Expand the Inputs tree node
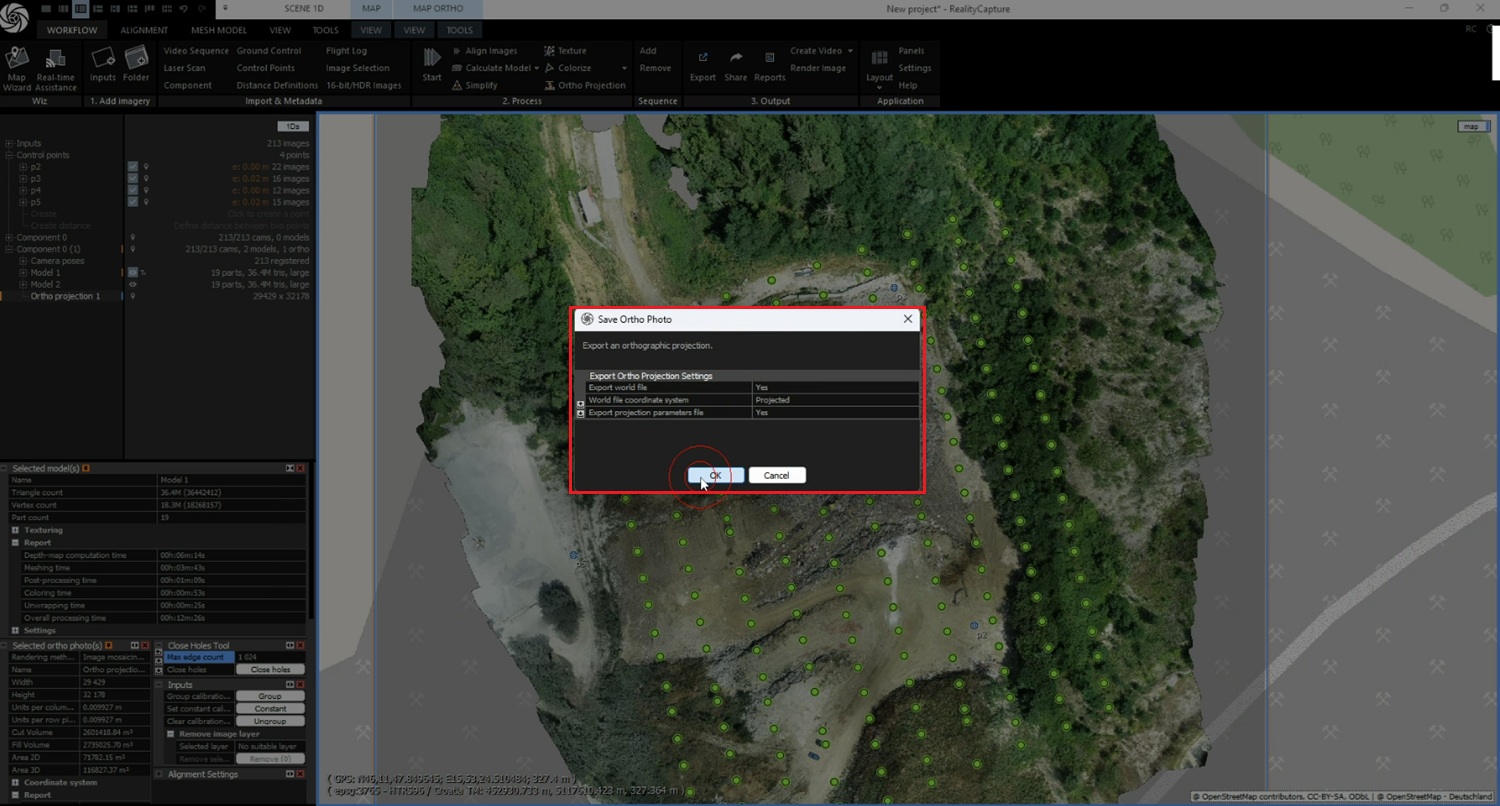This screenshot has height=806, width=1500. [x=9, y=144]
